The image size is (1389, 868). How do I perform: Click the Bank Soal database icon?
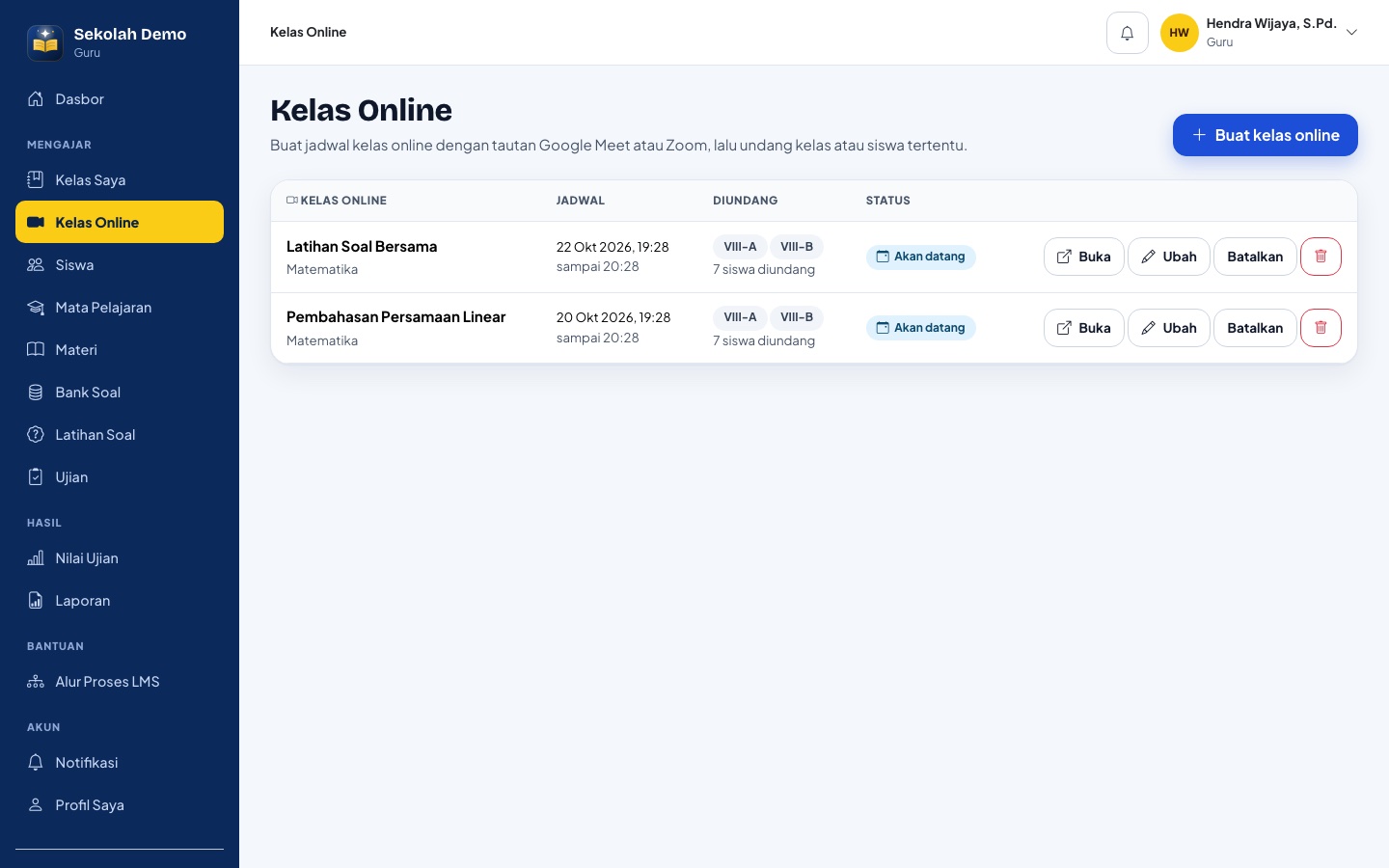point(36,392)
